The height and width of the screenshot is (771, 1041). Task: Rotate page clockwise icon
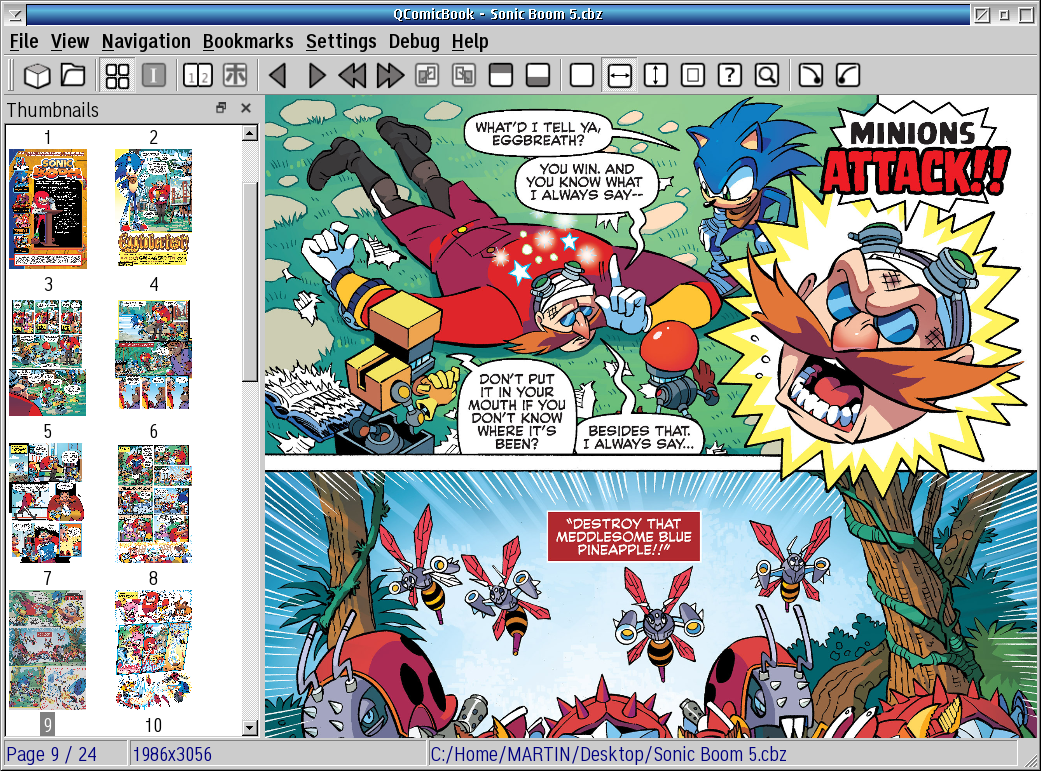pos(811,75)
